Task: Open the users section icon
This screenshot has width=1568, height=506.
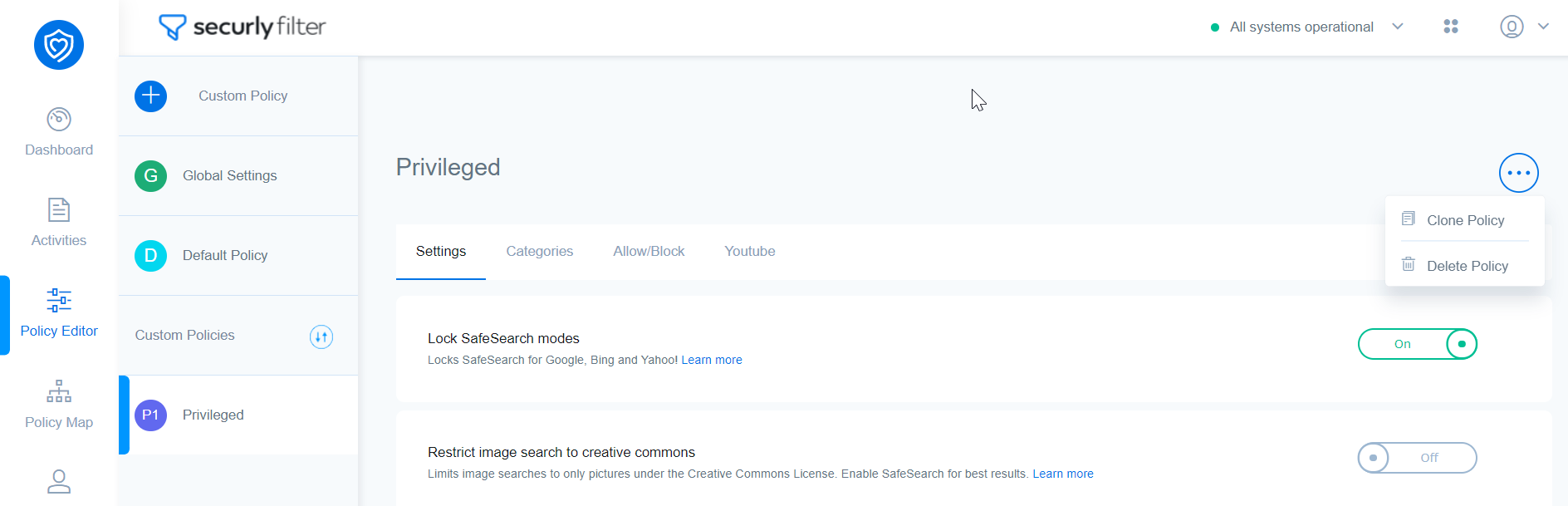Action: point(59,482)
